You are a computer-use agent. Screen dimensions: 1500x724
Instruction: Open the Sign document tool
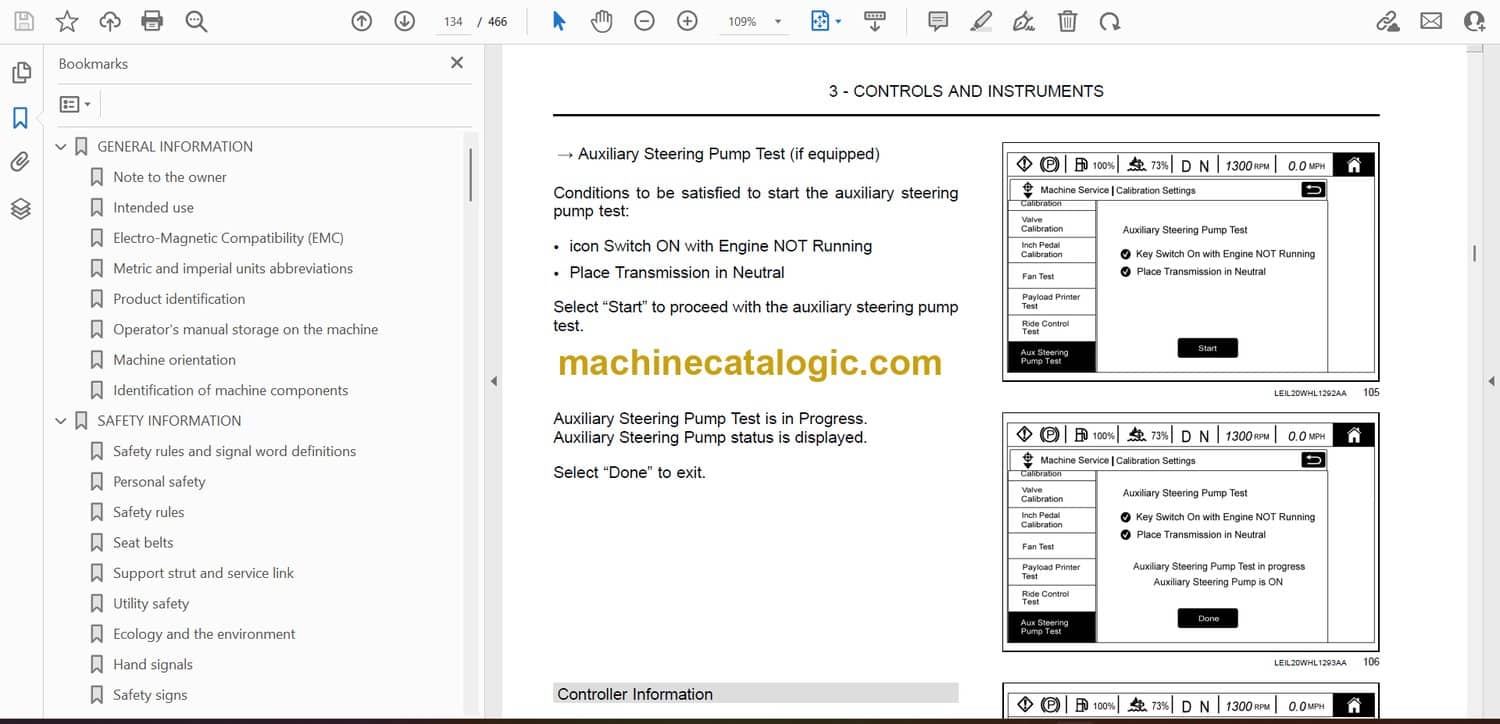tap(1024, 21)
